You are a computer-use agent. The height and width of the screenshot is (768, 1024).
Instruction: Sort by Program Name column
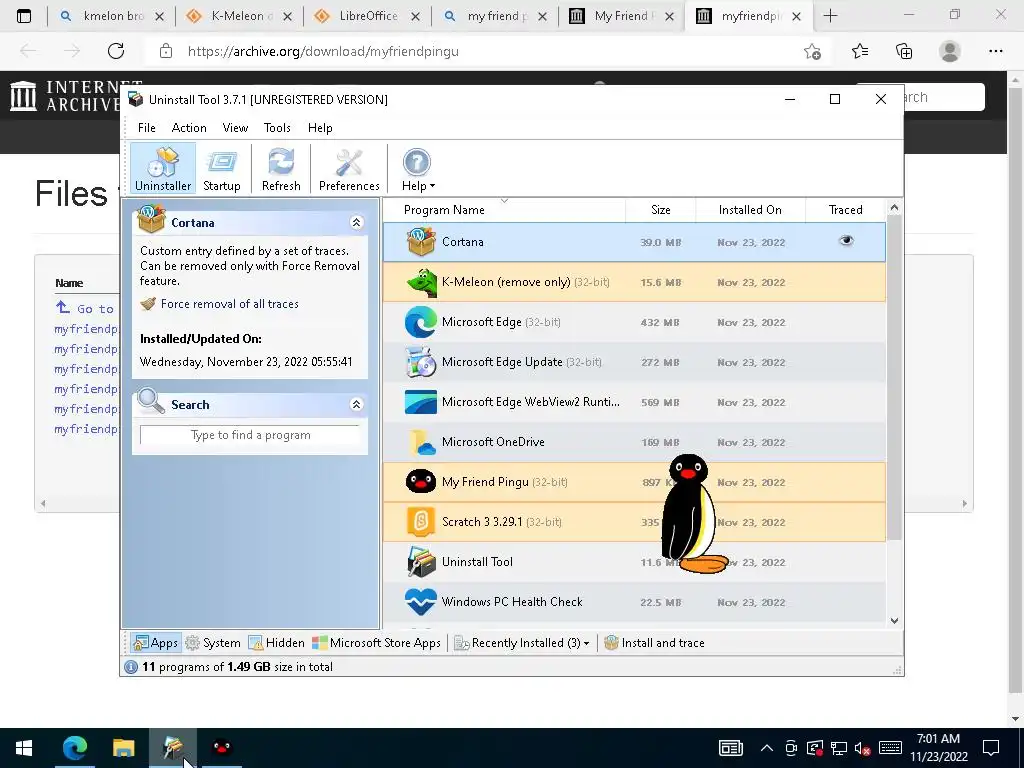coord(504,210)
